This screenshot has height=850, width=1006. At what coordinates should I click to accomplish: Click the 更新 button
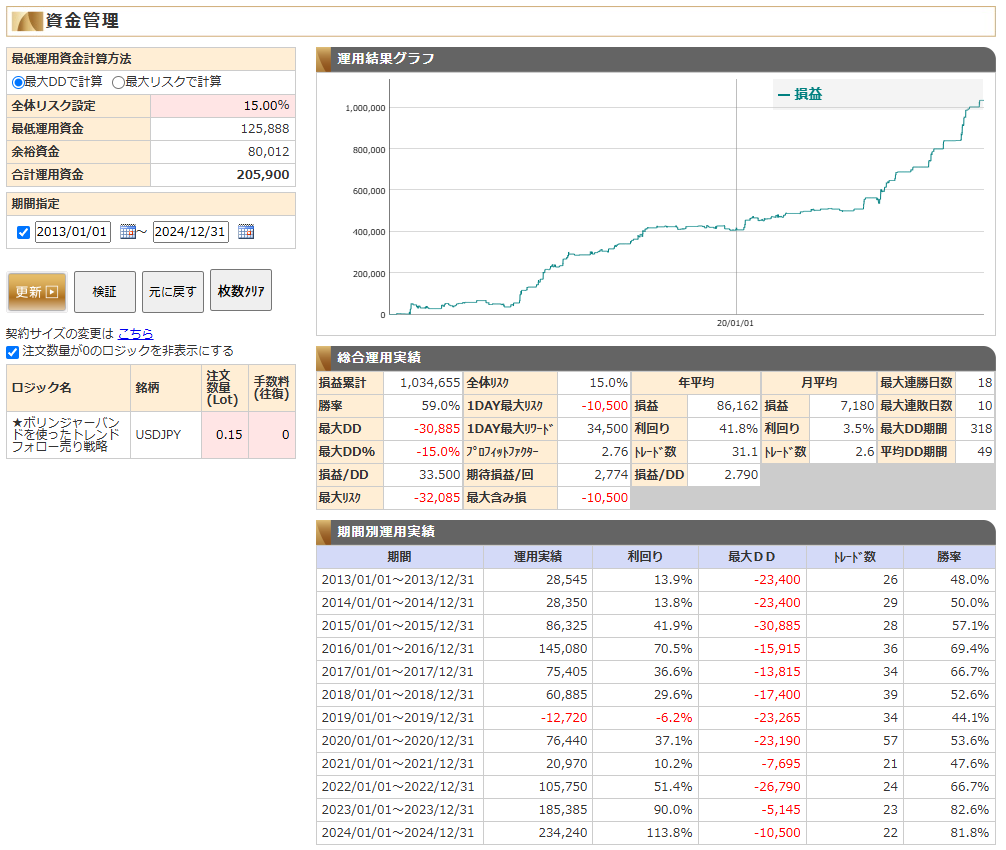click(37, 292)
